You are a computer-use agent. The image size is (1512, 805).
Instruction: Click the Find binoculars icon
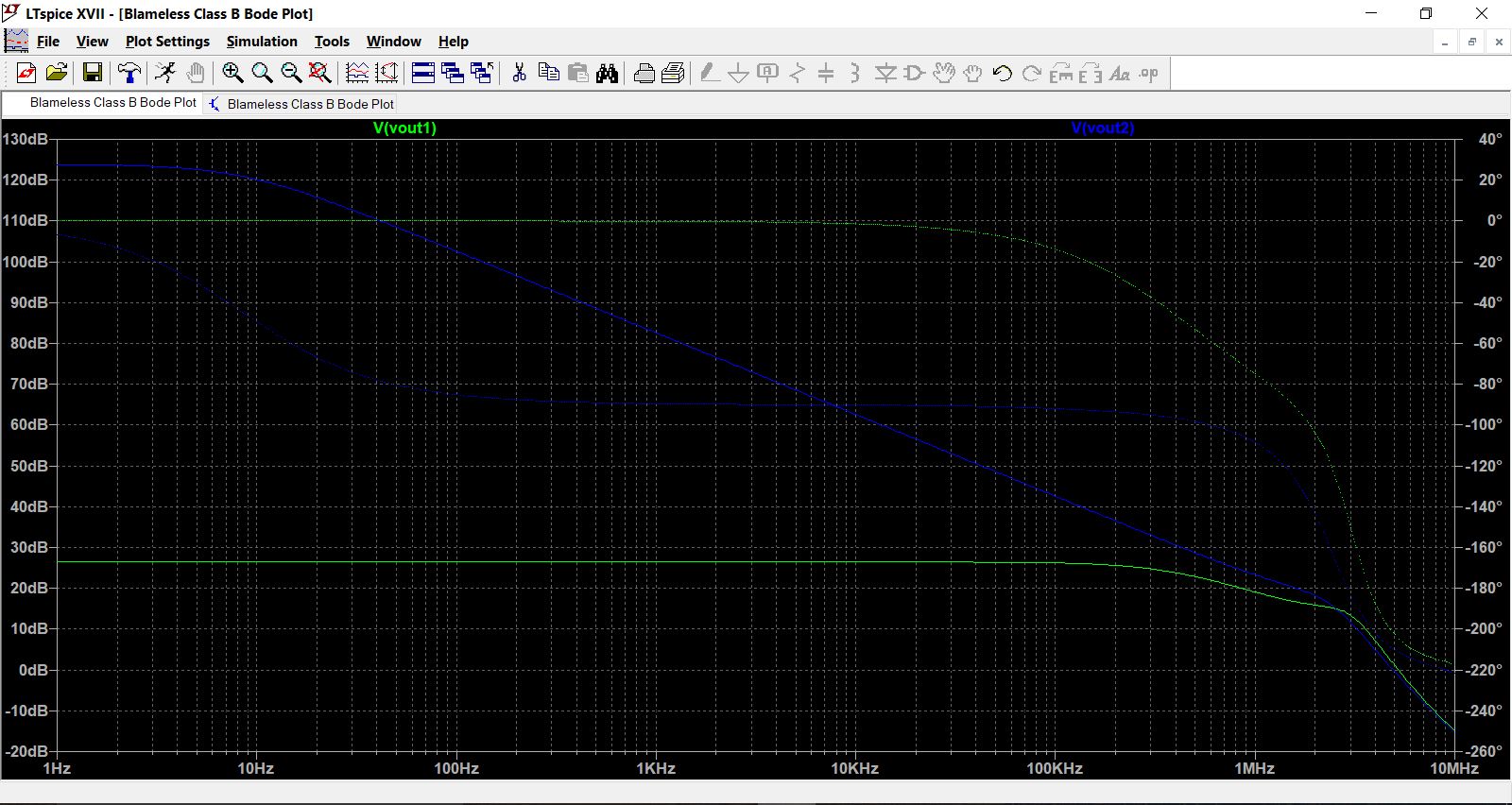(x=607, y=73)
